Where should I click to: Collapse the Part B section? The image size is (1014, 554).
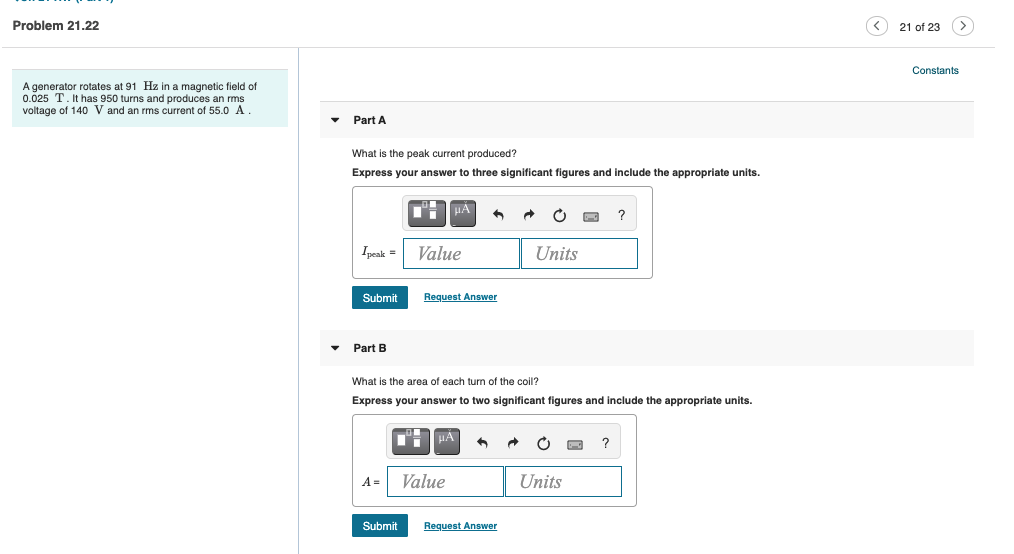(x=335, y=348)
